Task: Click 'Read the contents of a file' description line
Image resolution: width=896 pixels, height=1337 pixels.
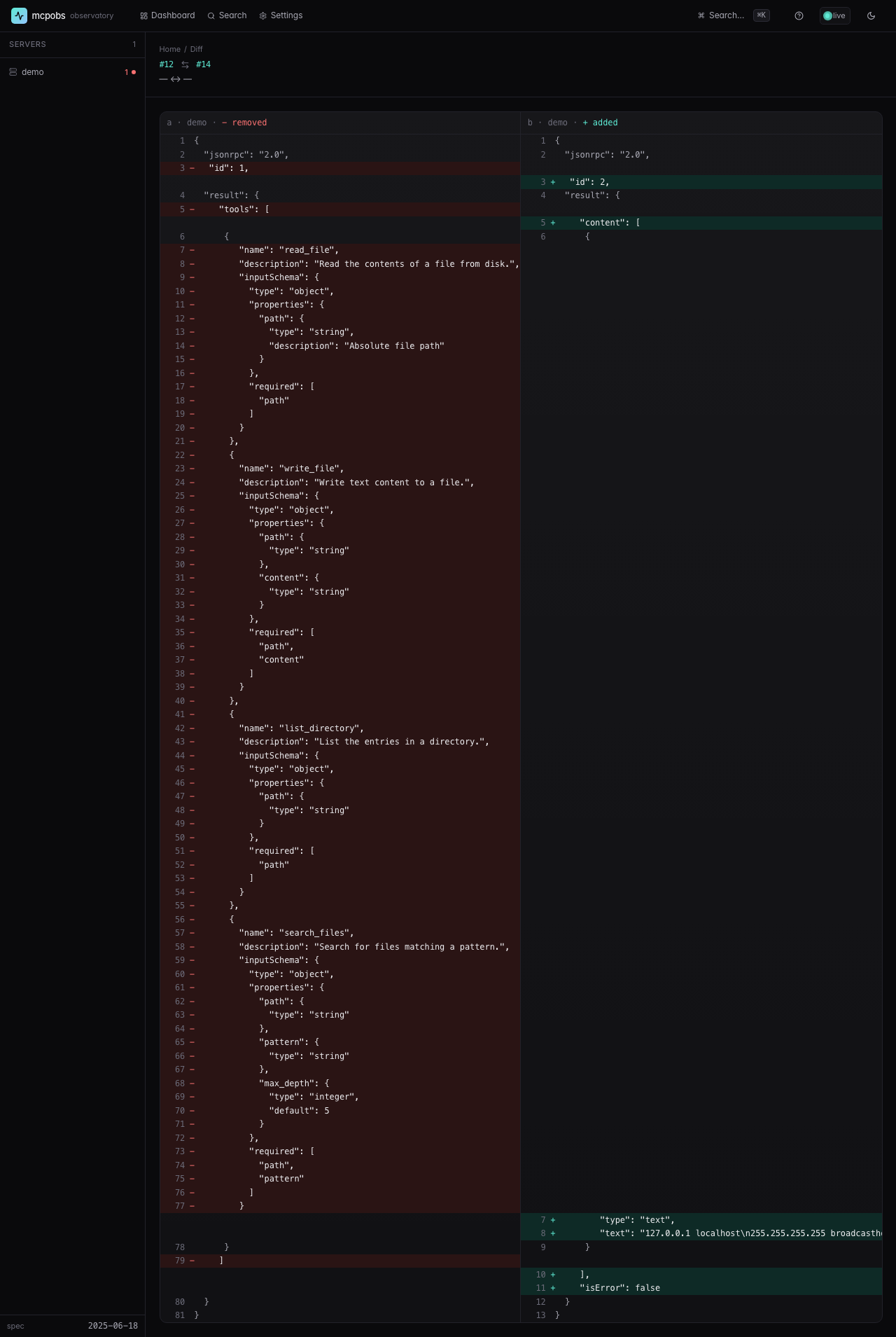Action: pyautogui.click(x=340, y=264)
